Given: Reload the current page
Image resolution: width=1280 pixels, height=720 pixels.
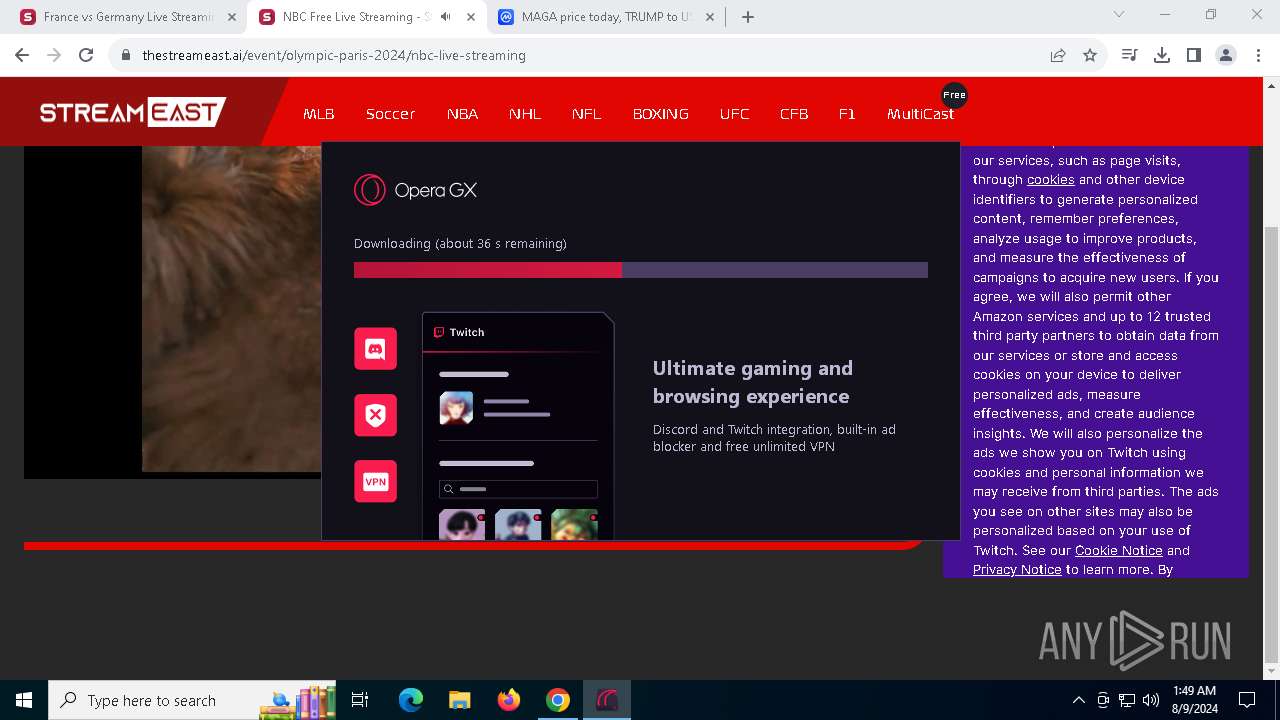Looking at the screenshot, I should pyautogui.click(x=86, y=55).
